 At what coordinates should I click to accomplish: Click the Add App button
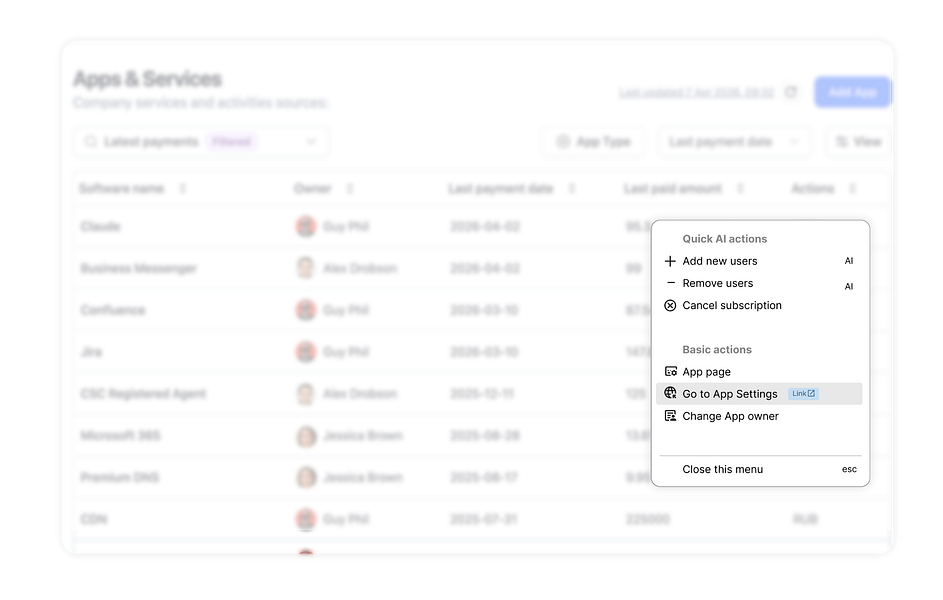click(853, 92)
